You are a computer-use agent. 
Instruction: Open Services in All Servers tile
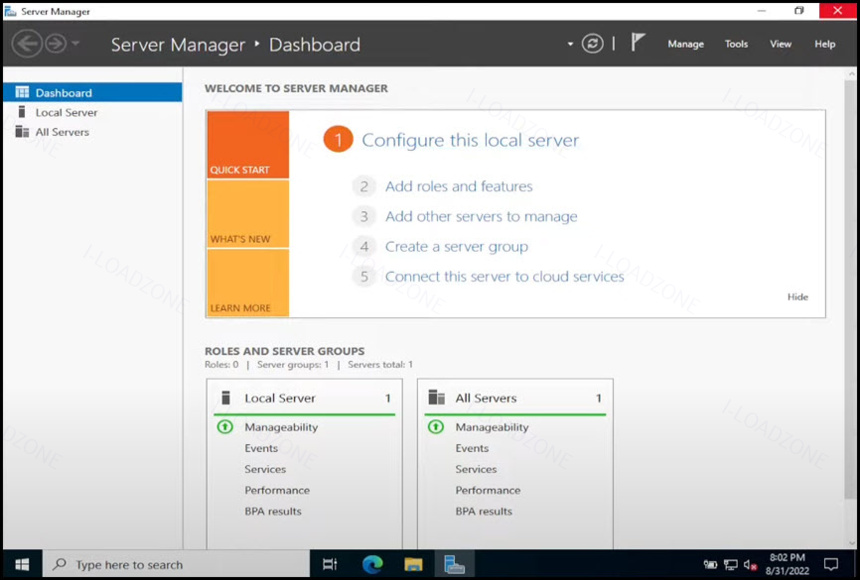(476, 469)
